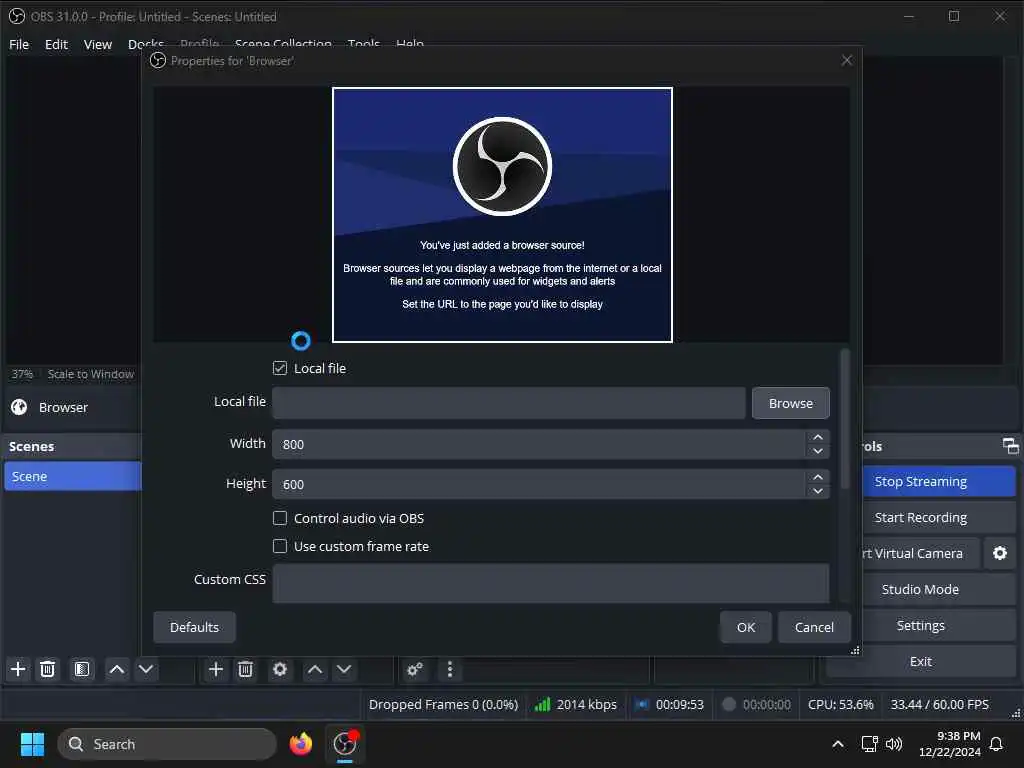Screen dimensions: 1024x768
Task: Enable Control audio via OBS
Action: [280, 519]
